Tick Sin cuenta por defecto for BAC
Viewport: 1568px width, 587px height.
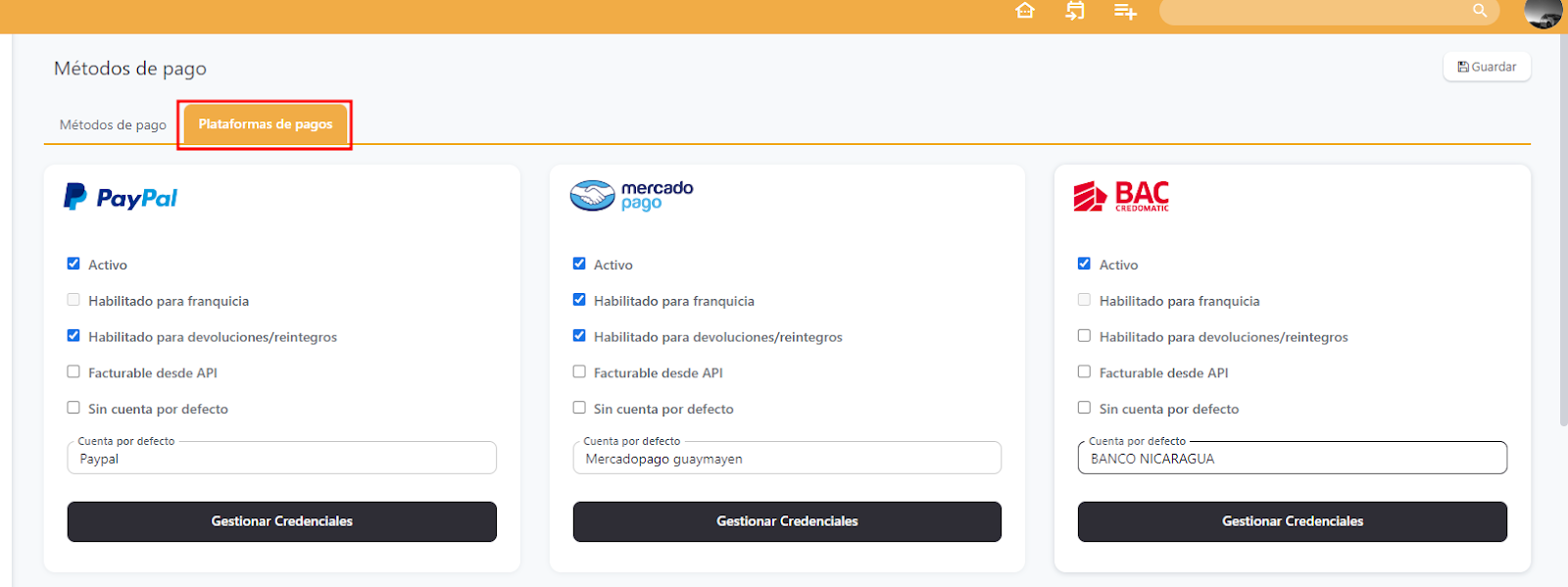pyautogui.click(x=1084, y=408)
